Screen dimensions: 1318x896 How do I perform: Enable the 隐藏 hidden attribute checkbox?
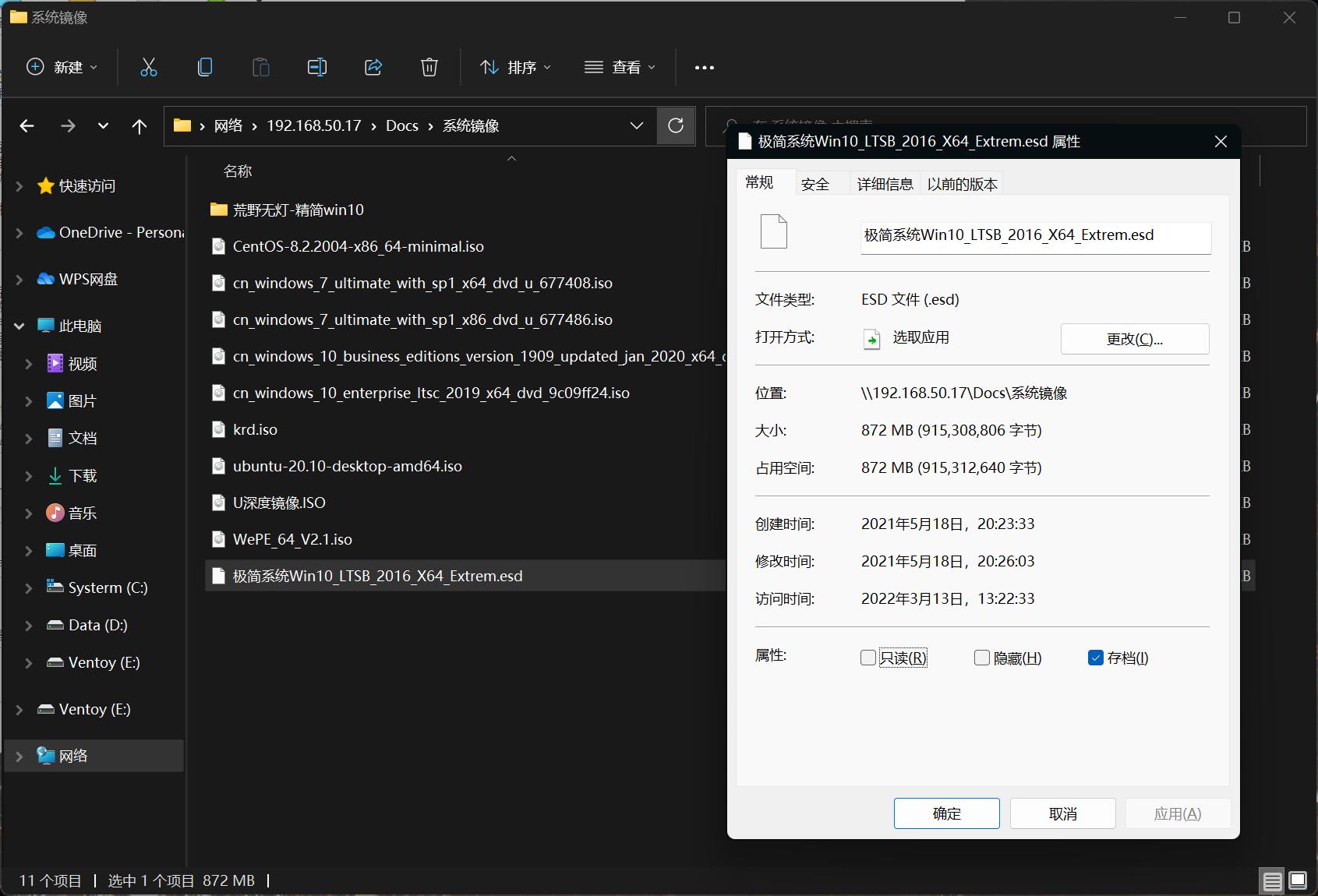(x=981, y=658)
